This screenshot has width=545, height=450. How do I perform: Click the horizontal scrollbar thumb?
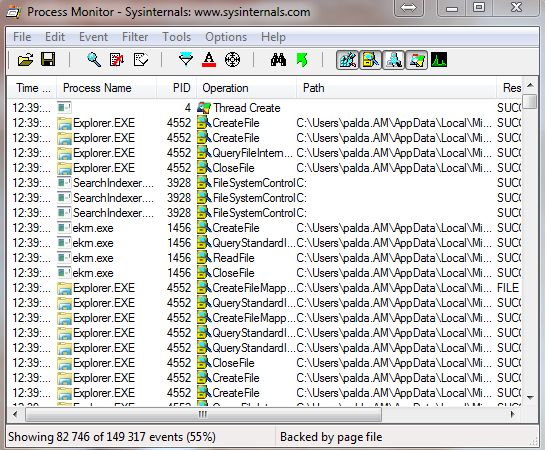(203, 414)
